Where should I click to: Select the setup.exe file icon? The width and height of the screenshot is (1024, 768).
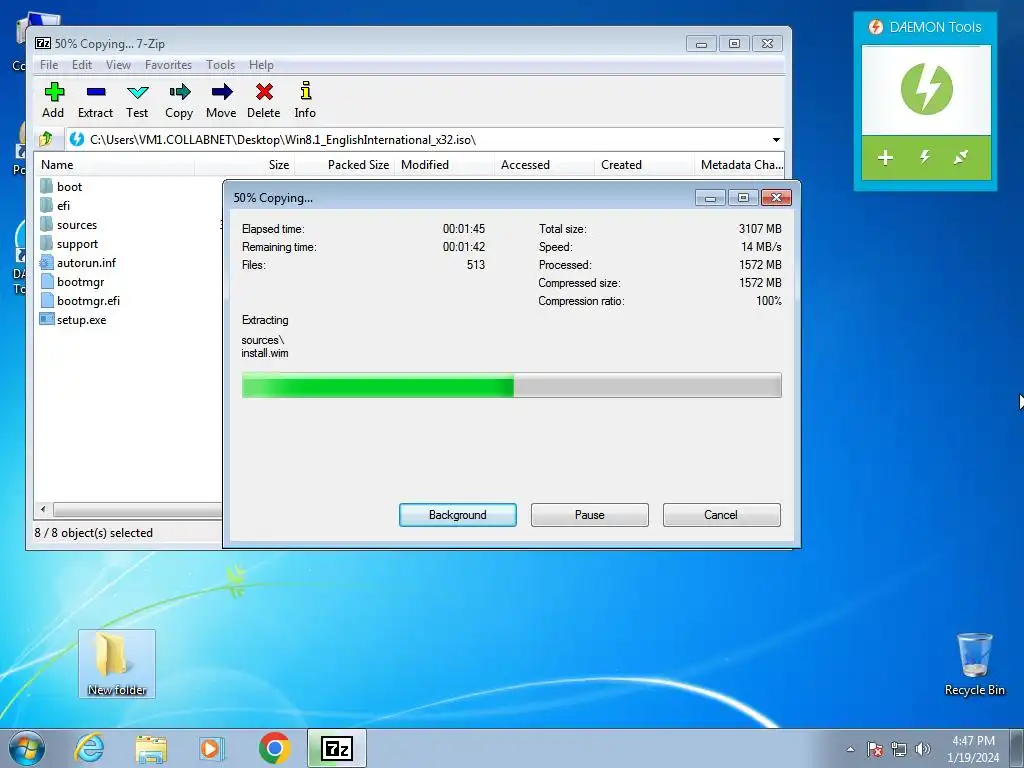coord(46,319)
